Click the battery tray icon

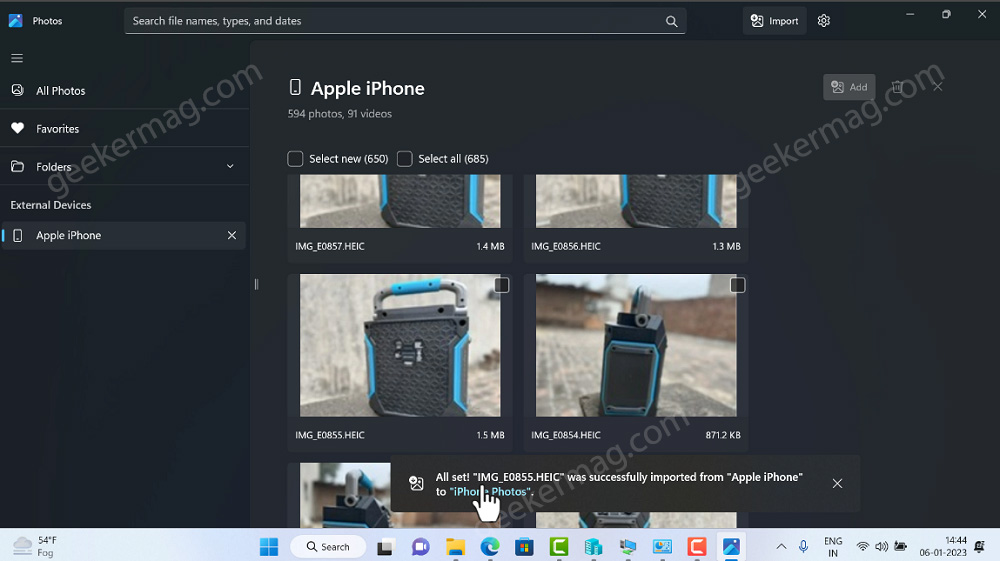901,546
